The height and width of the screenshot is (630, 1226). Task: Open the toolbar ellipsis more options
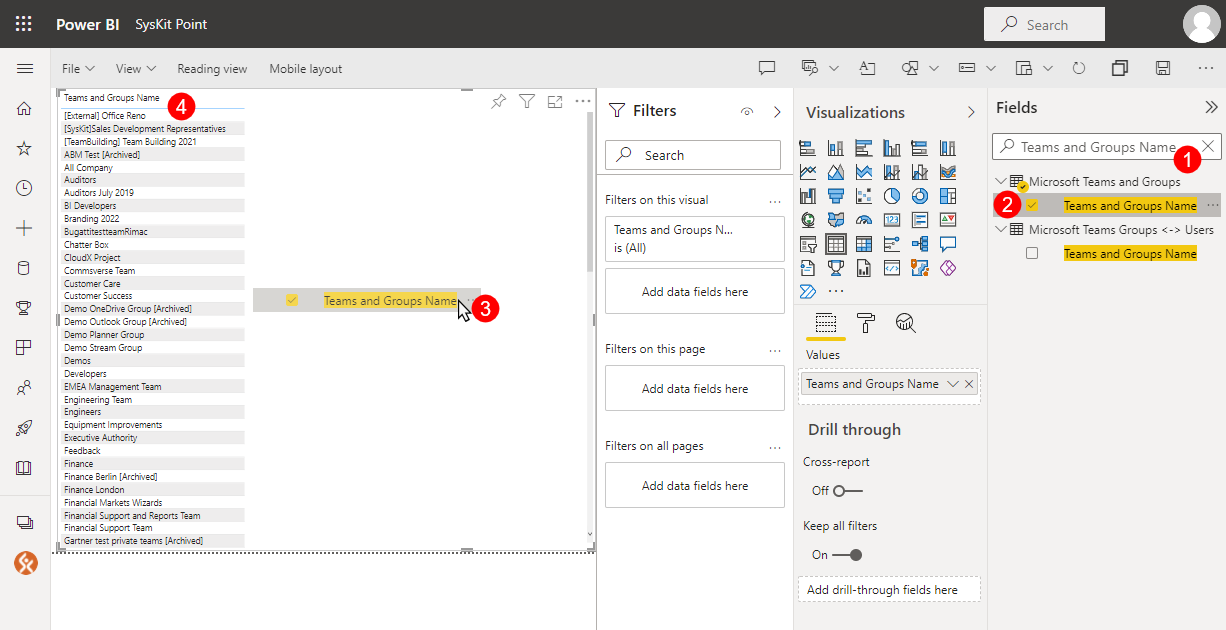tap(1206, 68)
